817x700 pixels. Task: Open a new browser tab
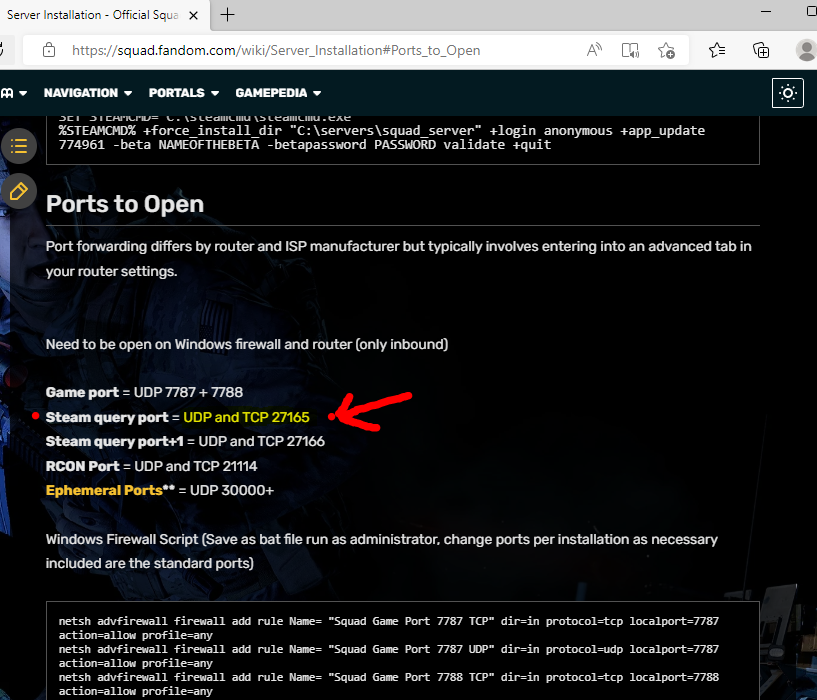point(227,15)
